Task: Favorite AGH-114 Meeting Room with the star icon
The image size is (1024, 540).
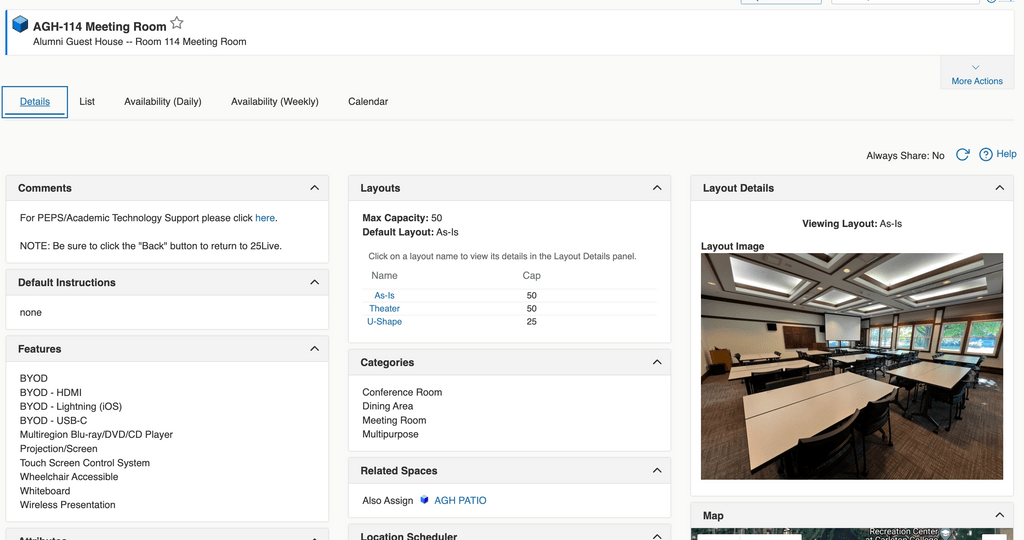Action: click(176, 24)
